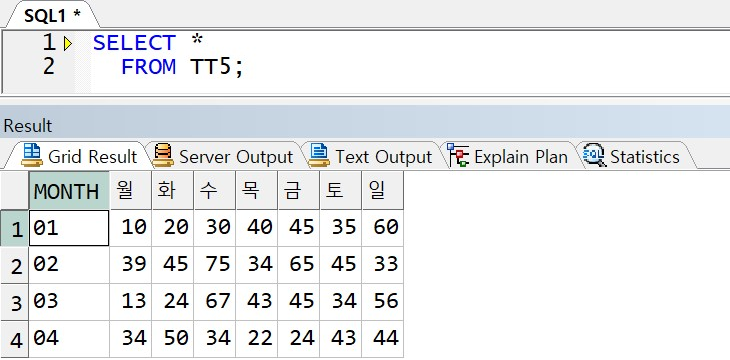Click cell 13 in row 03
Screen dimensions: 730x360
(130, 302)
